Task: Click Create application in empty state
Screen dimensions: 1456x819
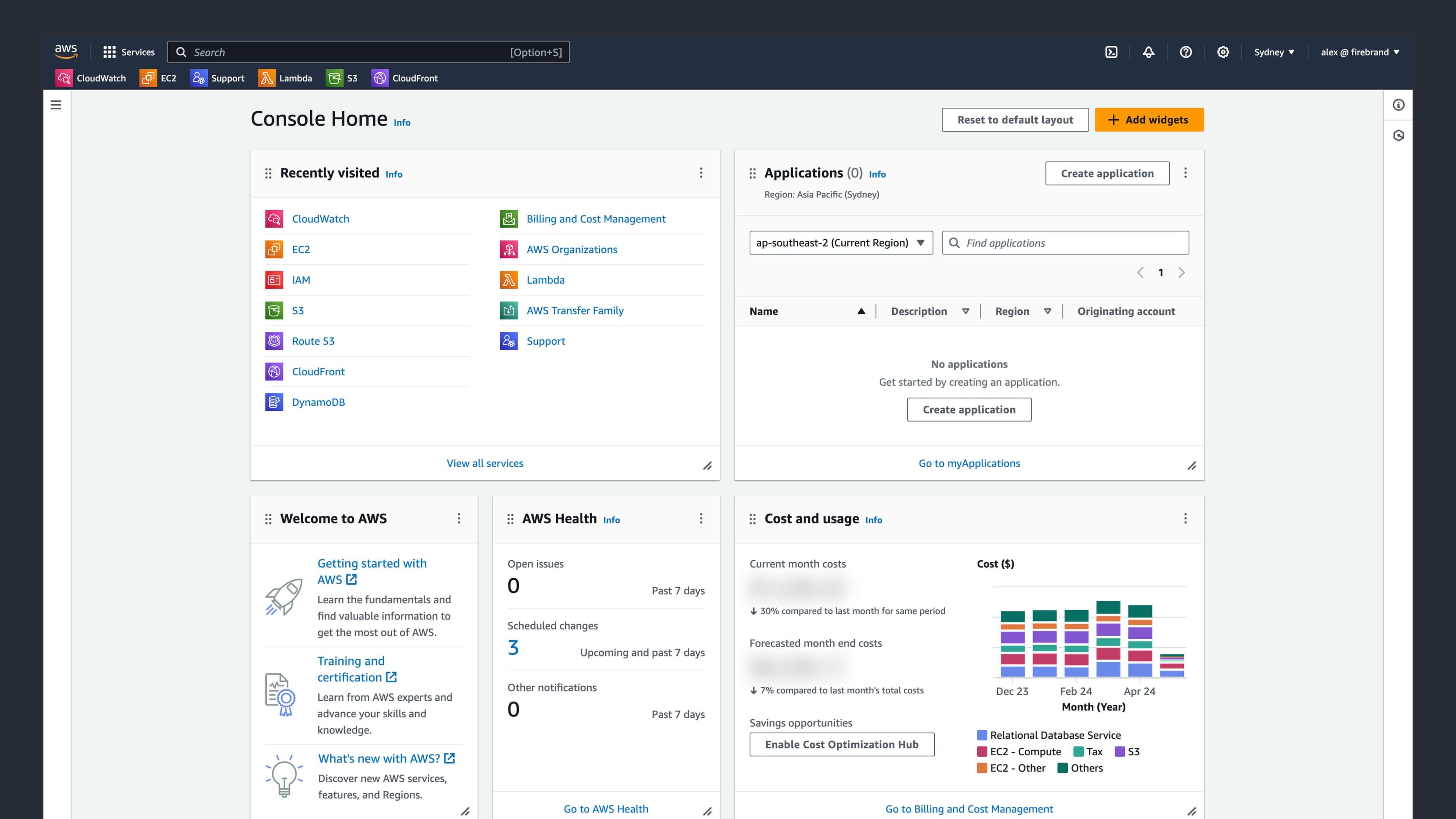Action: click(969, 409)
